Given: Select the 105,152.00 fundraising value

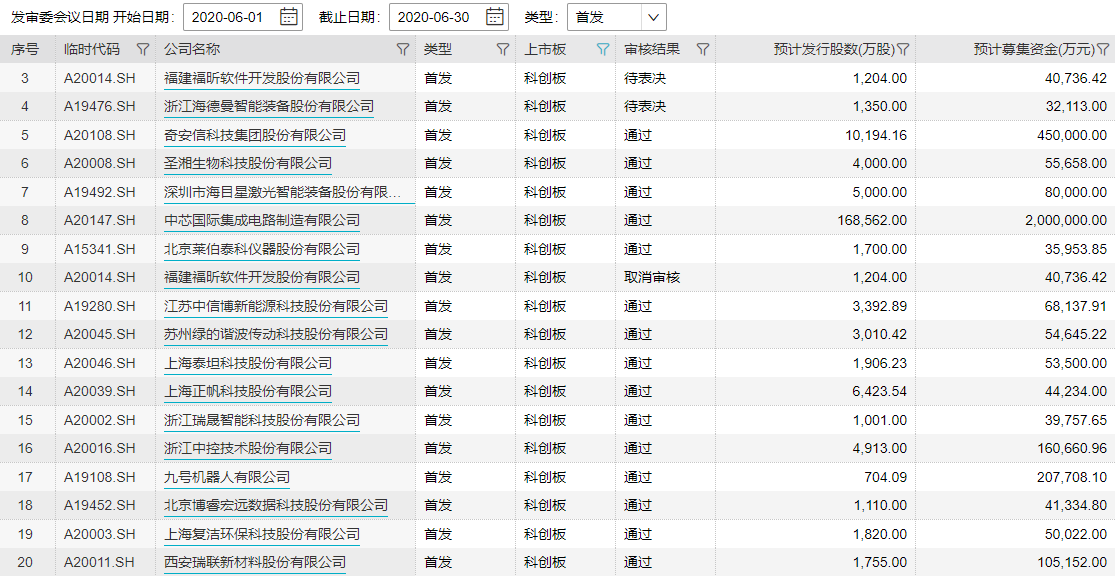Looking at the screenshot, I should pyautogui.click(x=1072, y=562).
